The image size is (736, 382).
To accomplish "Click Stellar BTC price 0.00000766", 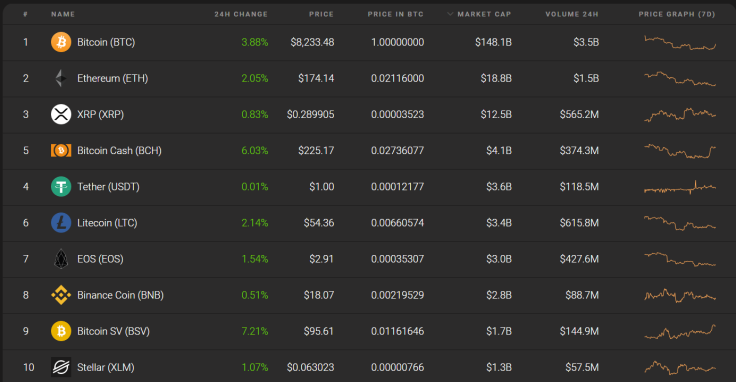I will 398,367.
